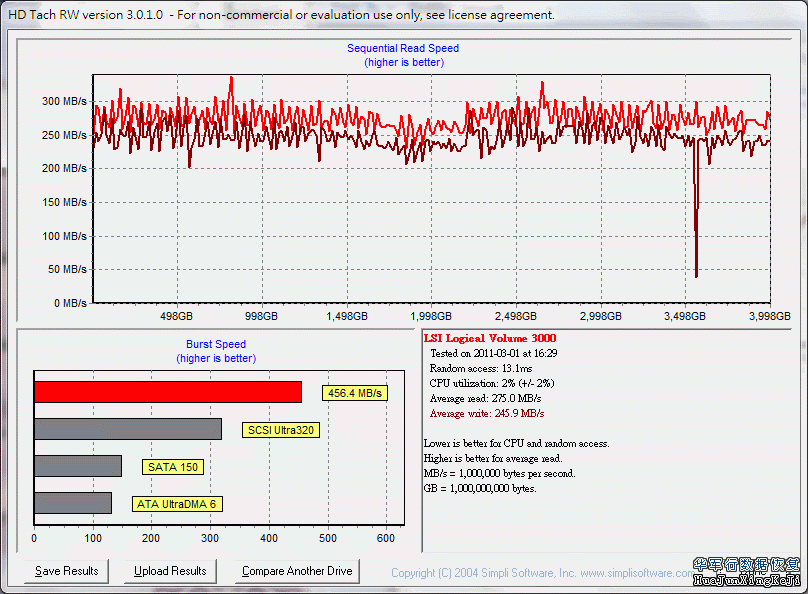
Task: Click the Average read result line
Action: tap(485, 398)
